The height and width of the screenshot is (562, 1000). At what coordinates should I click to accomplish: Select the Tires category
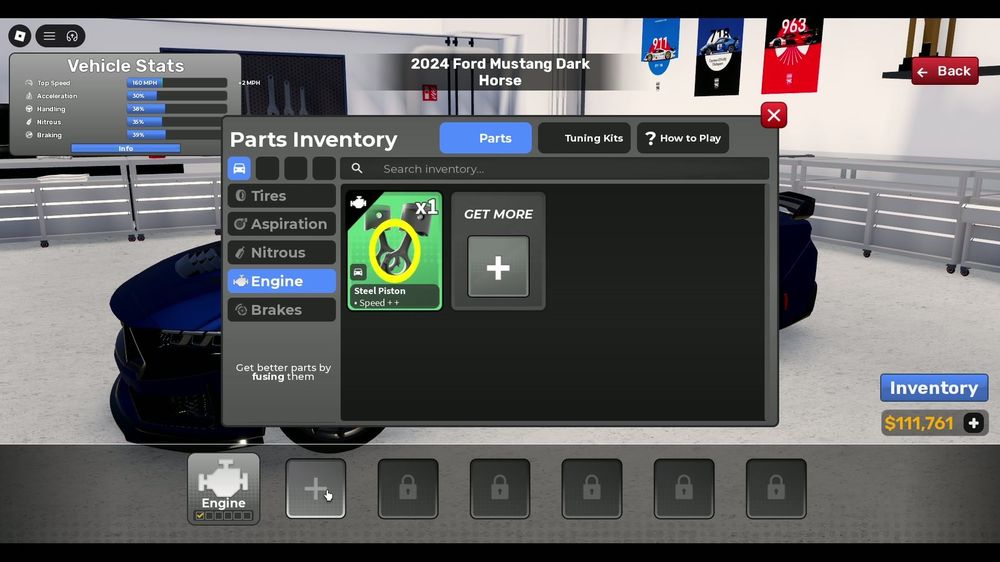(281, 196)
